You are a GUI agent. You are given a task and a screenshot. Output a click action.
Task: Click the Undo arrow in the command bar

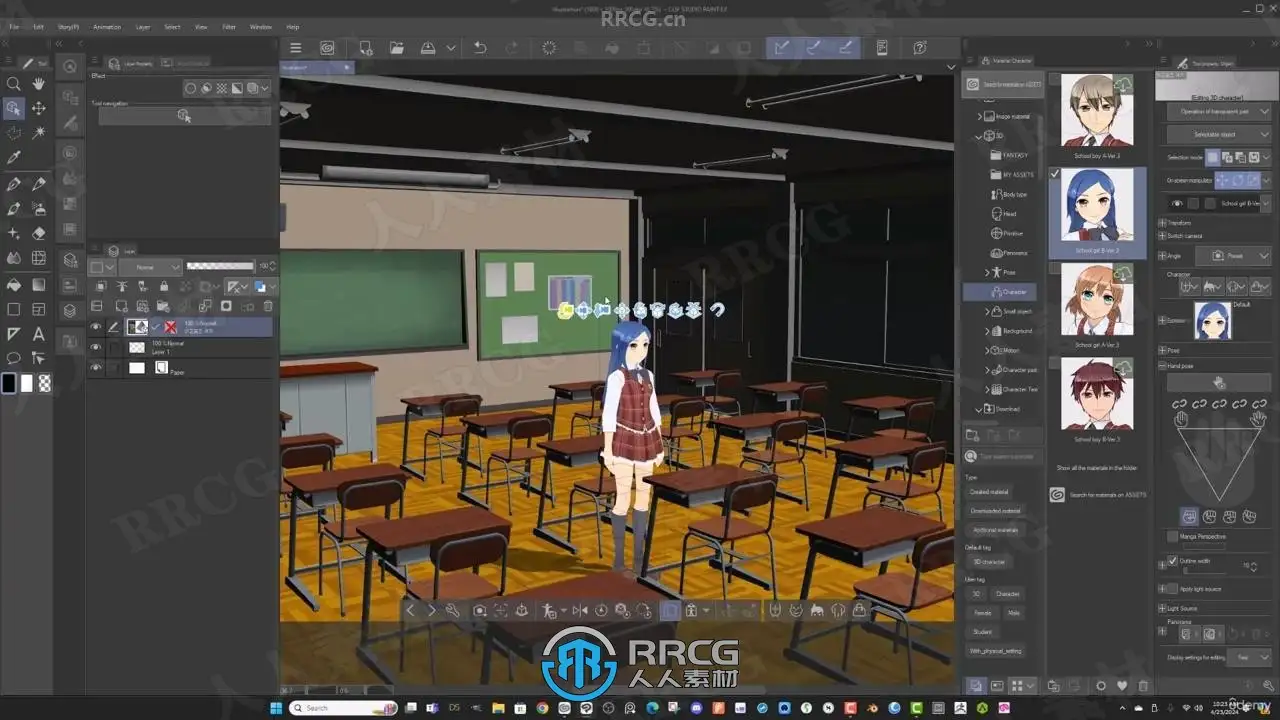480,48
